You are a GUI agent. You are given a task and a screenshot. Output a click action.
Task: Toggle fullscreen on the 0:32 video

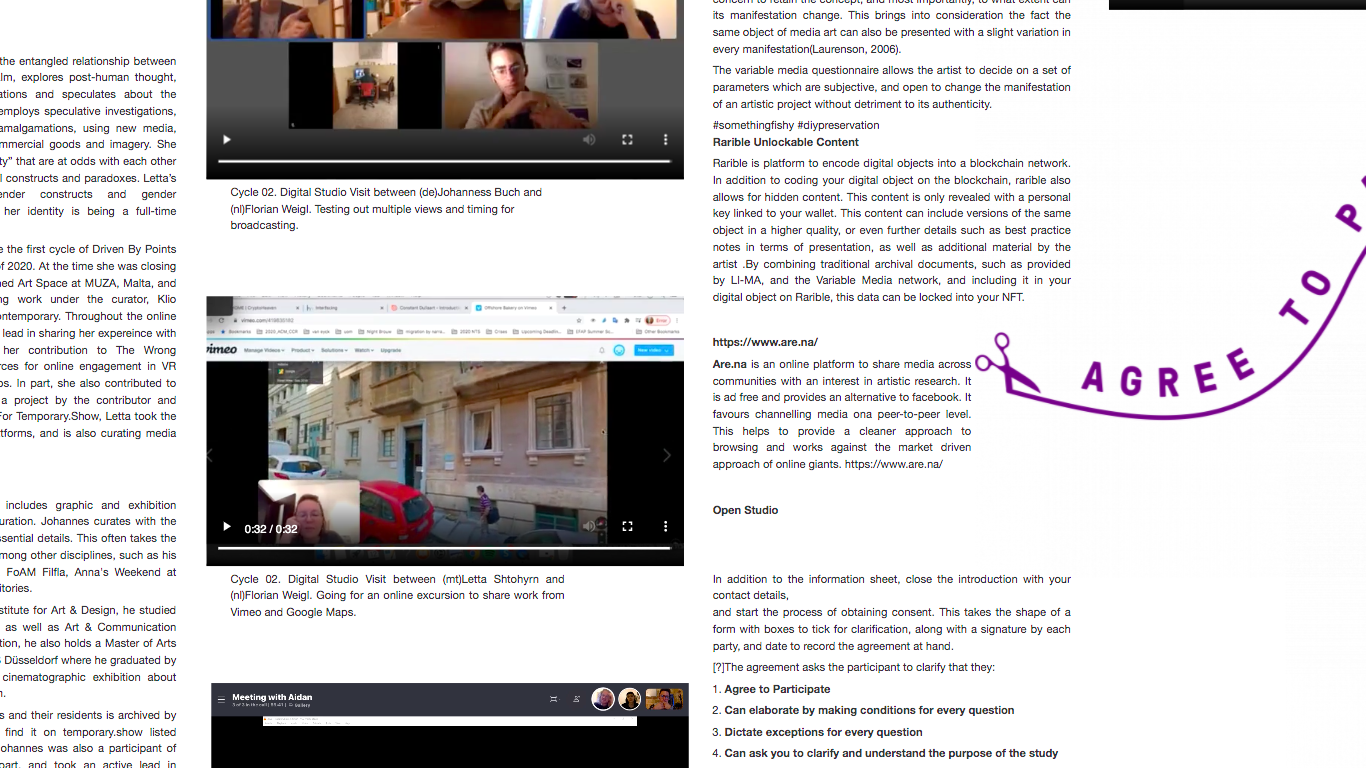point(627,526)
